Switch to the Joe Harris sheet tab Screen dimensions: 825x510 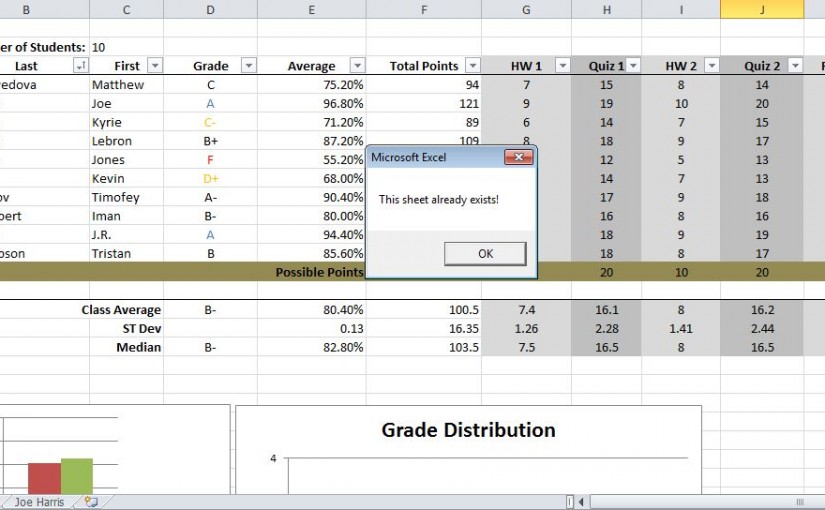pyautogui.click(x=39, y=502)
